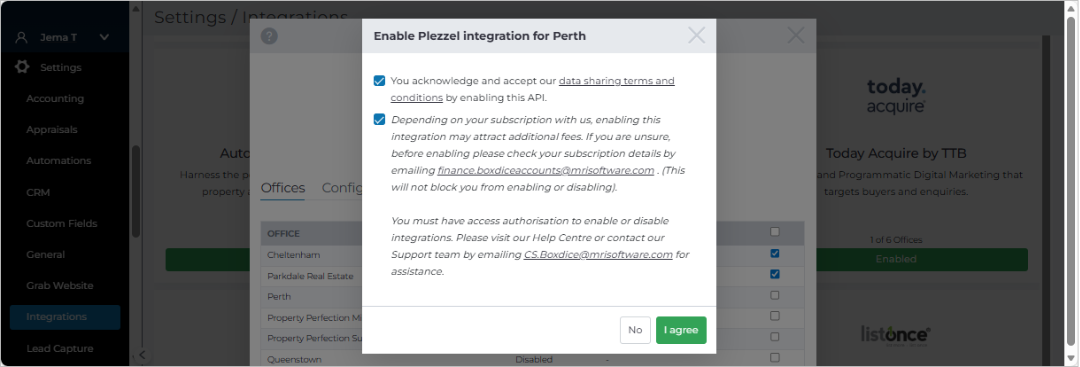This screenshot has height=367, width=1080.
Task: Click the CS.Boxdice support email link
Action: click(x=598, y=255)
